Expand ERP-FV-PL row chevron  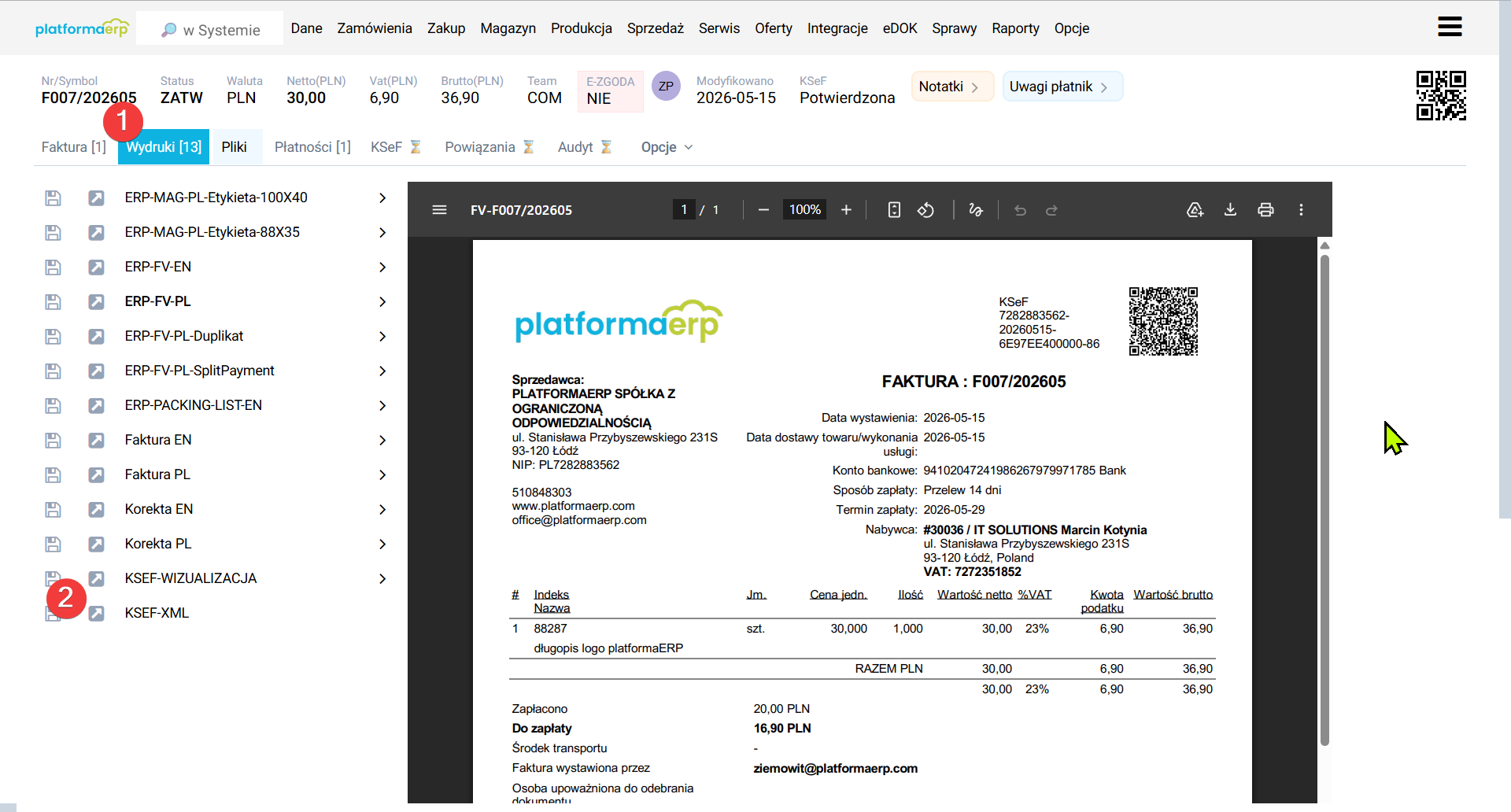pyautogui.click(x=382, y=302)
